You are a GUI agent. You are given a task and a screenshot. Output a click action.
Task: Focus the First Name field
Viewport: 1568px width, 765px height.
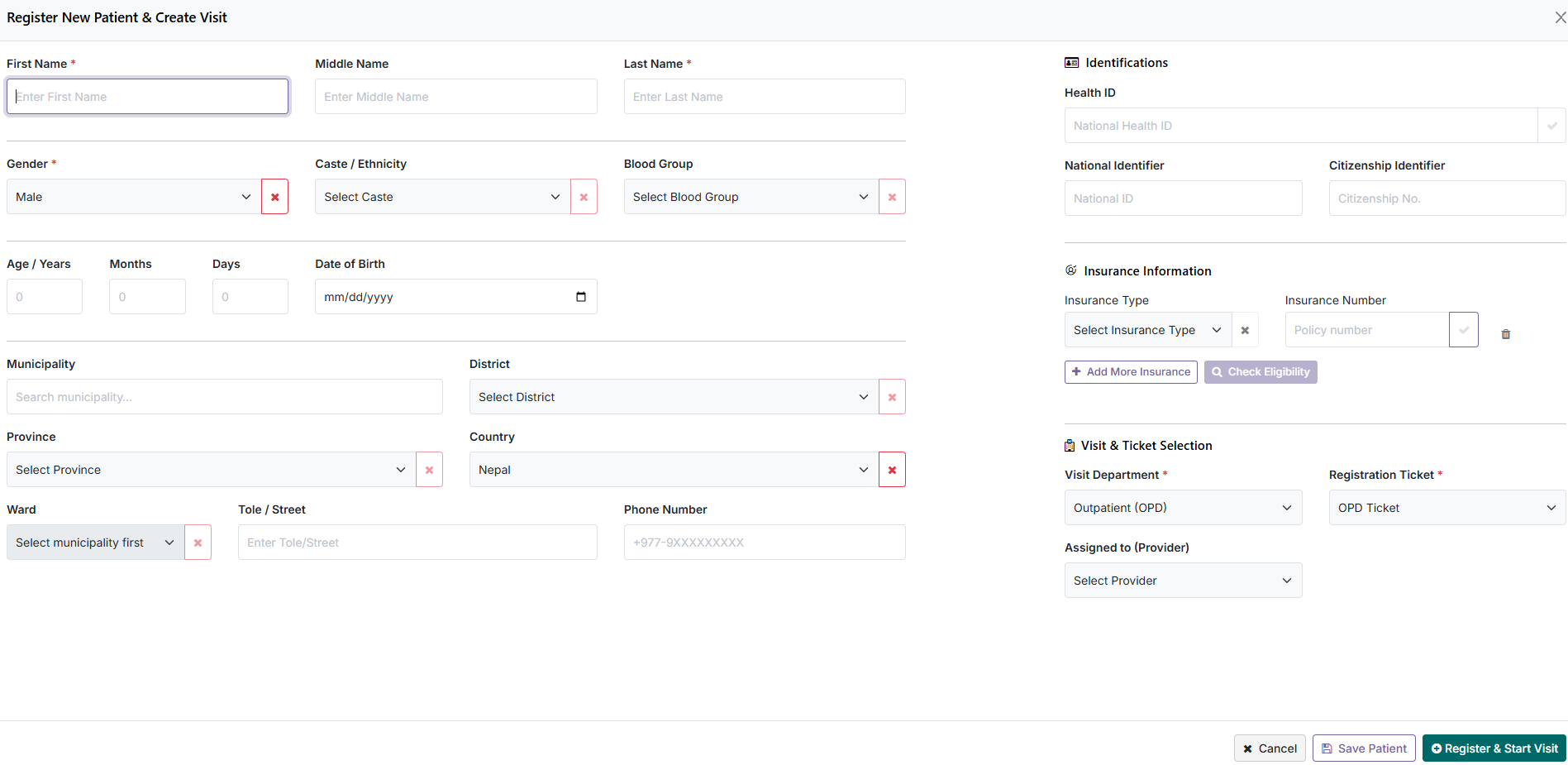tap(147, 97)
